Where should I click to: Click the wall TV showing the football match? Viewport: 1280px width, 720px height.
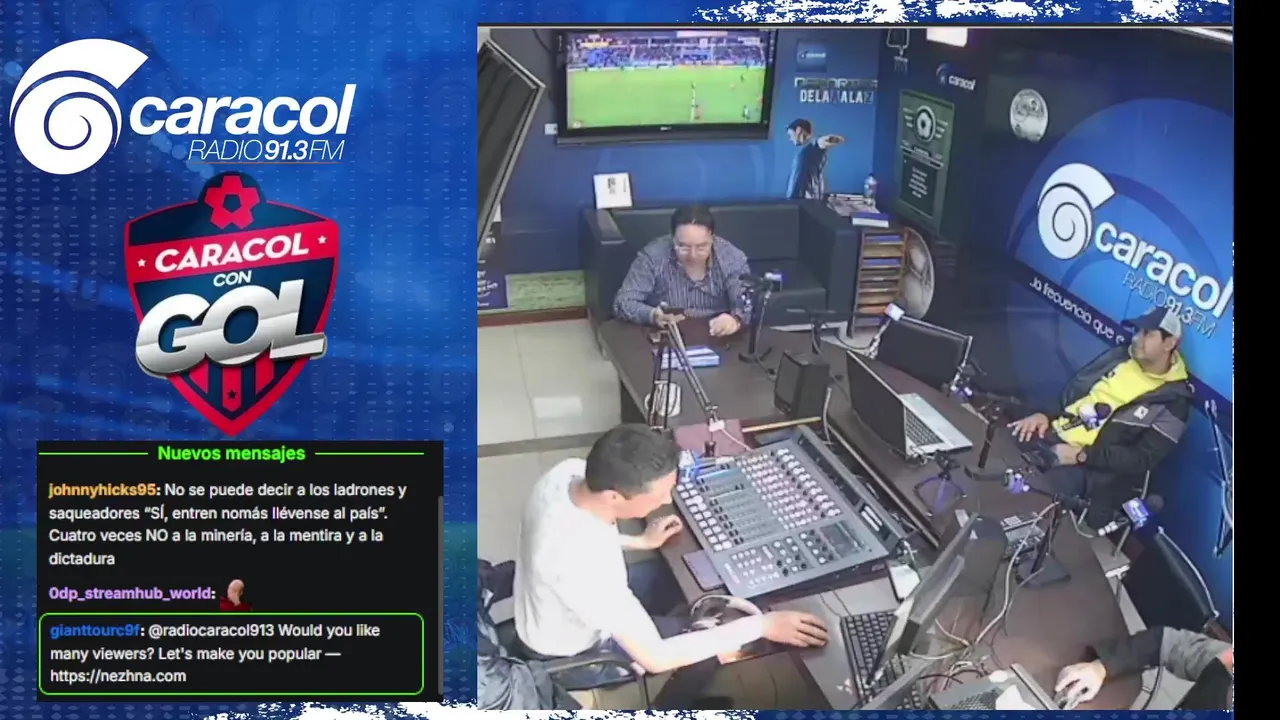point(666,84)
